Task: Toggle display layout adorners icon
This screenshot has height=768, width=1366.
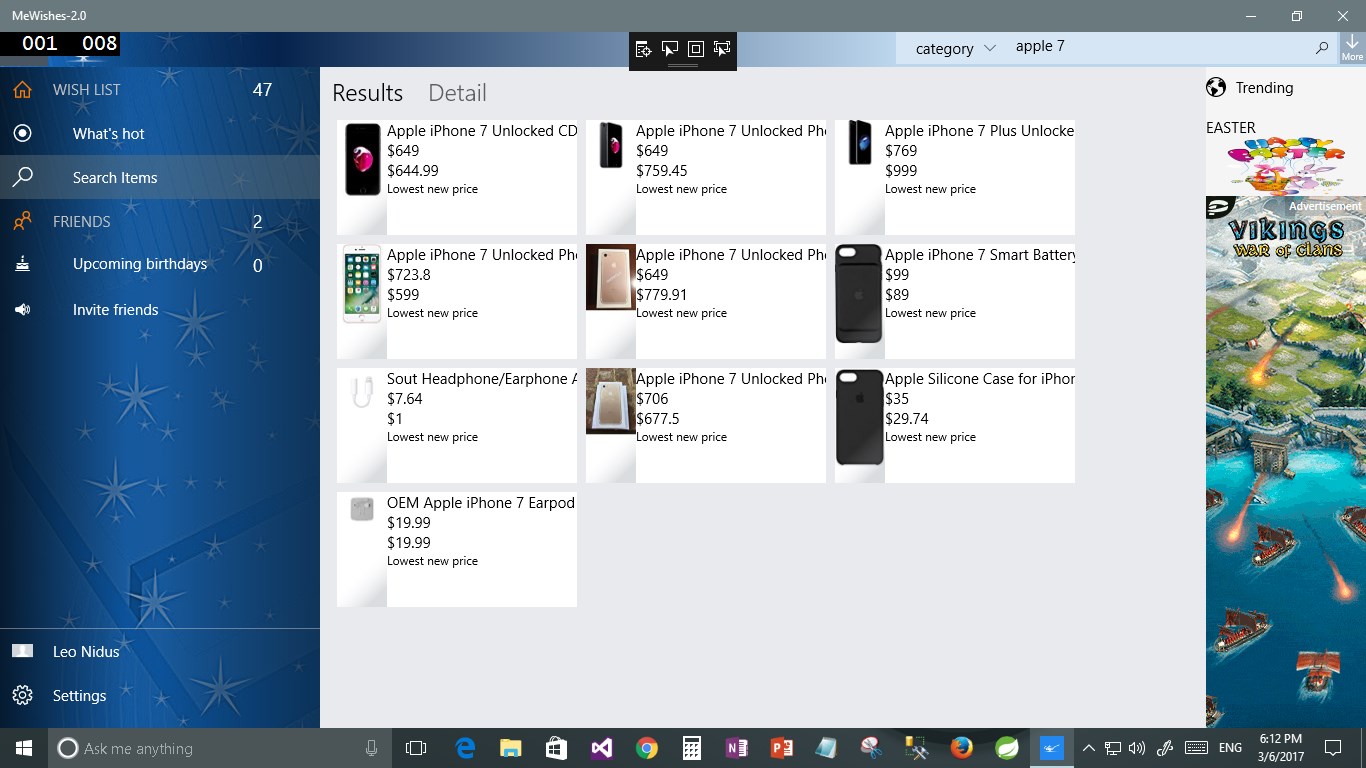Action: click(696, 49)
